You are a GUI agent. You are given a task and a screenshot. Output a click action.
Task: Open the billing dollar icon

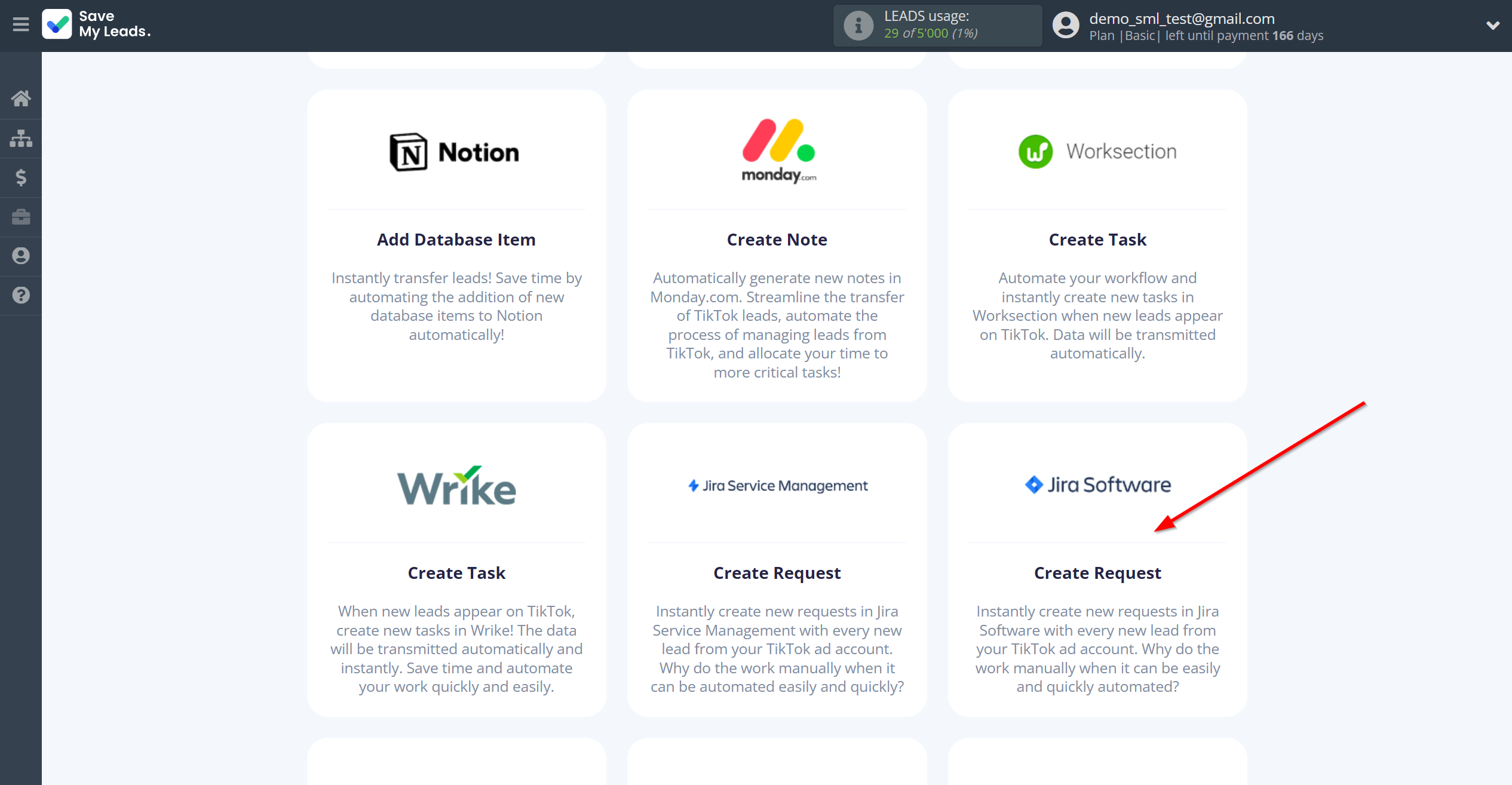21,177
